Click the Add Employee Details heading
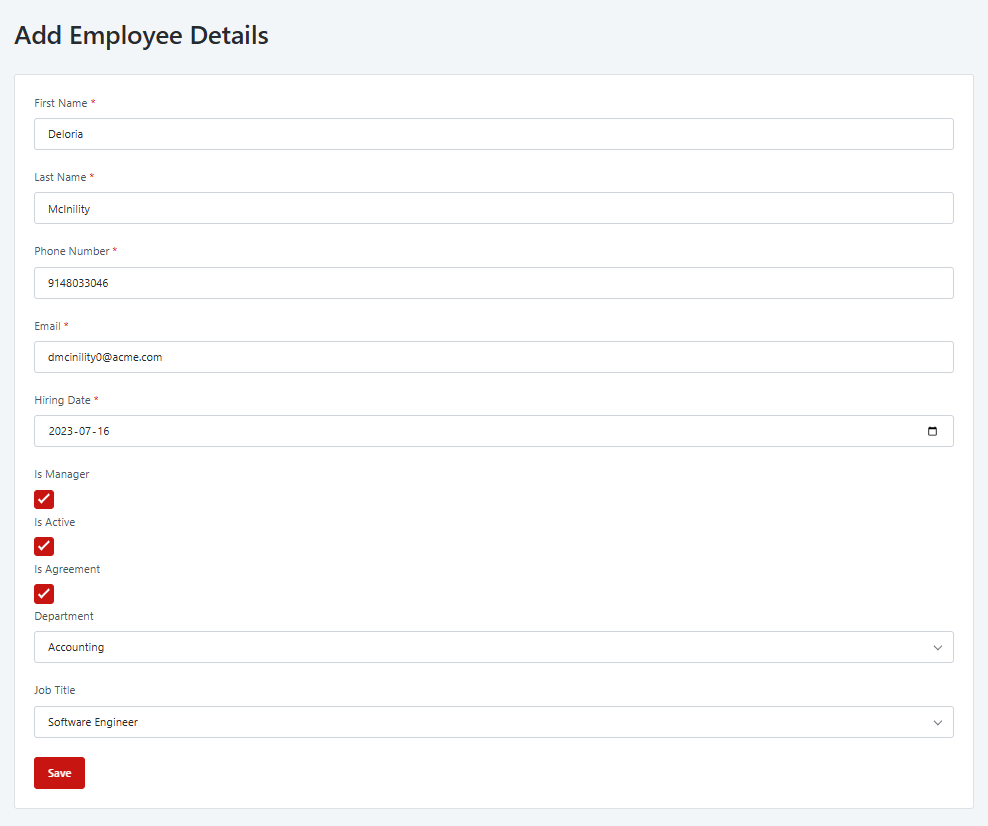 pos(142,36)
